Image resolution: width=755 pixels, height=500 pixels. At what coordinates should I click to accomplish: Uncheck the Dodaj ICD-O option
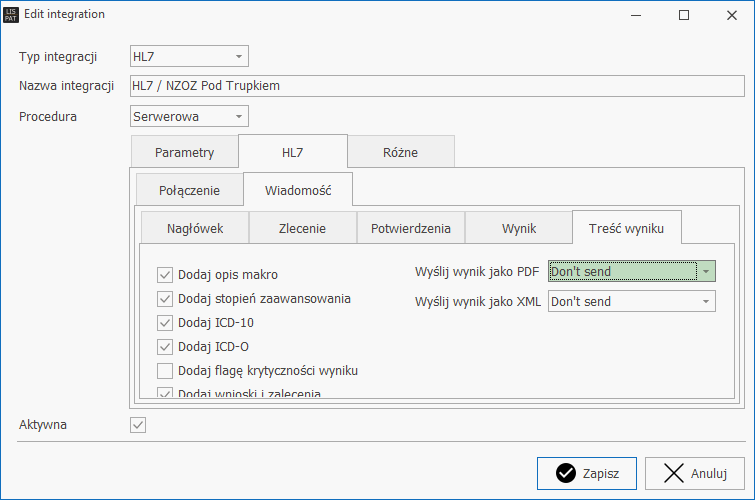(165, 347)
